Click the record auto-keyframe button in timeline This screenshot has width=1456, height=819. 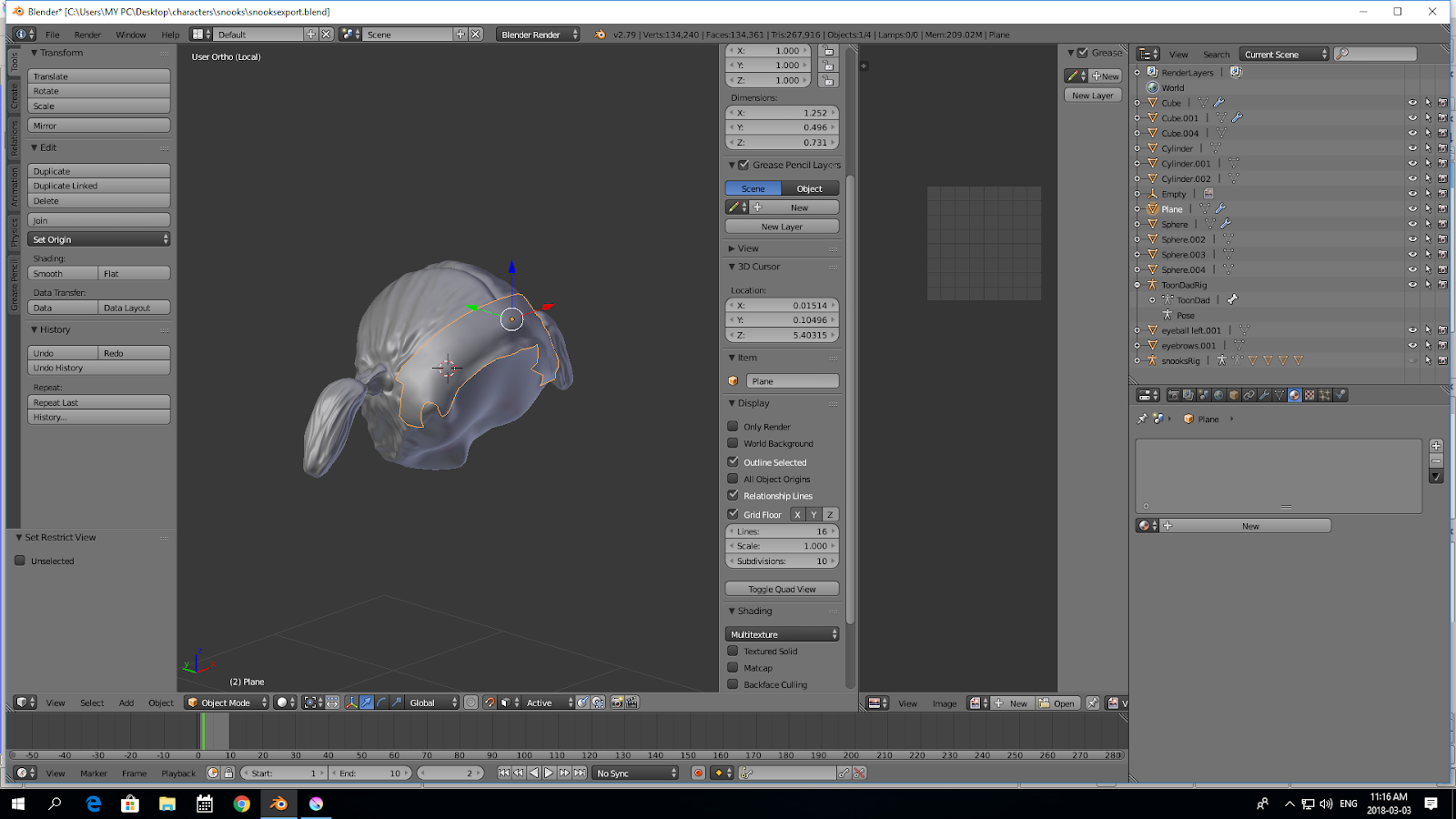(x=698, y=773)
